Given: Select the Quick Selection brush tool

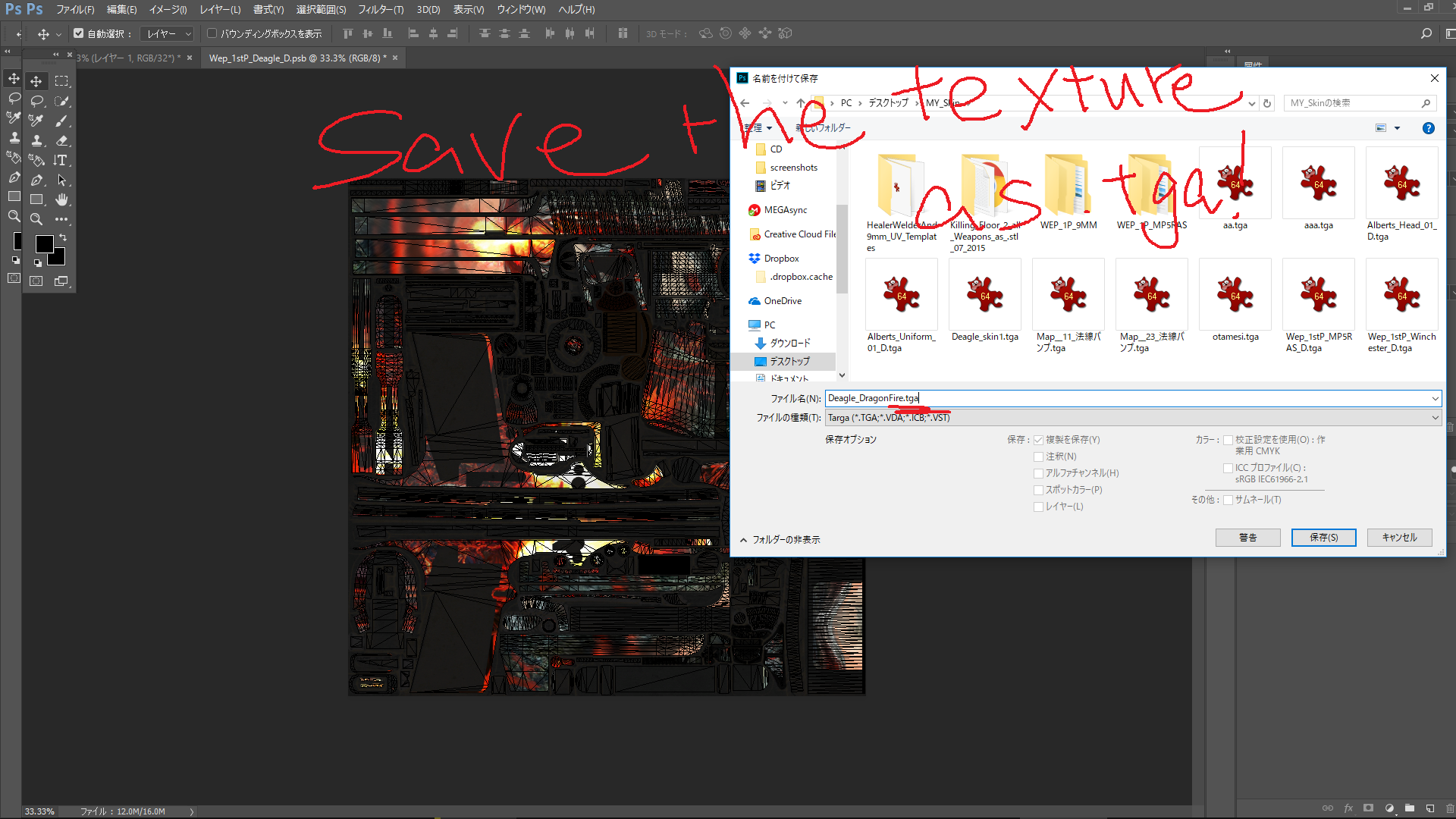Looking at the screenshot, I should (x=61, y=100).
